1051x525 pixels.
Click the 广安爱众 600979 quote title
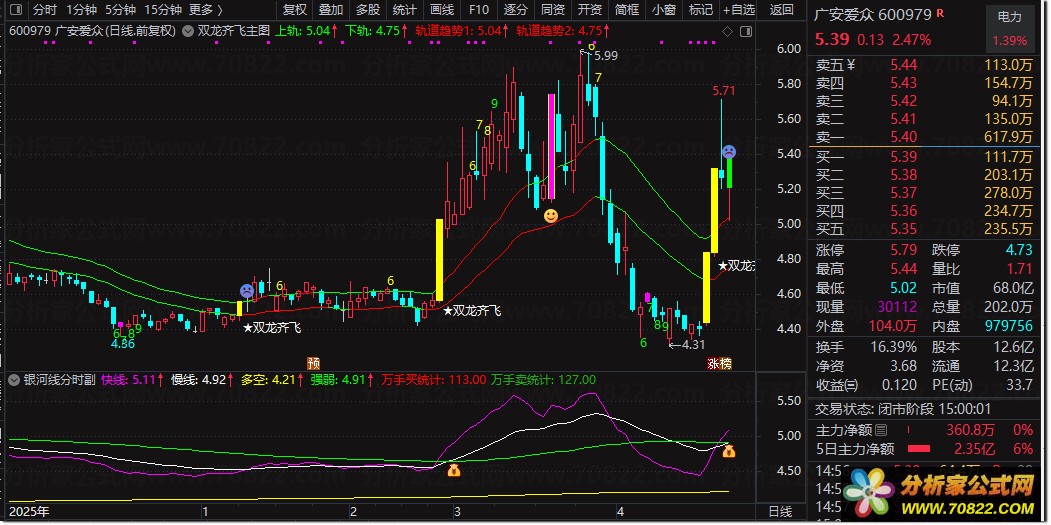pyautogui.click(x=873, y=14)
